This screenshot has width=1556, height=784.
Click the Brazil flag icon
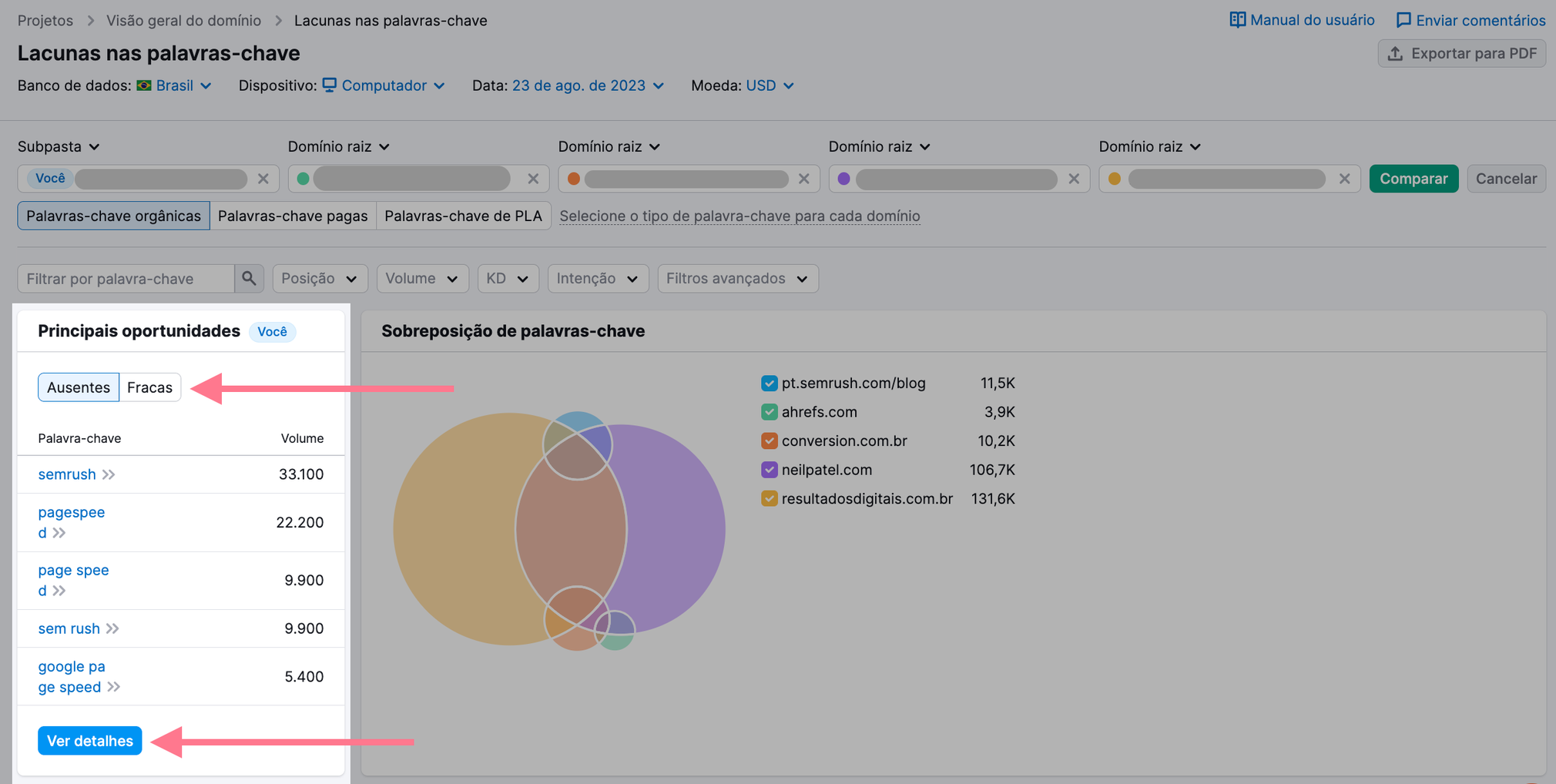click(144, 85)
